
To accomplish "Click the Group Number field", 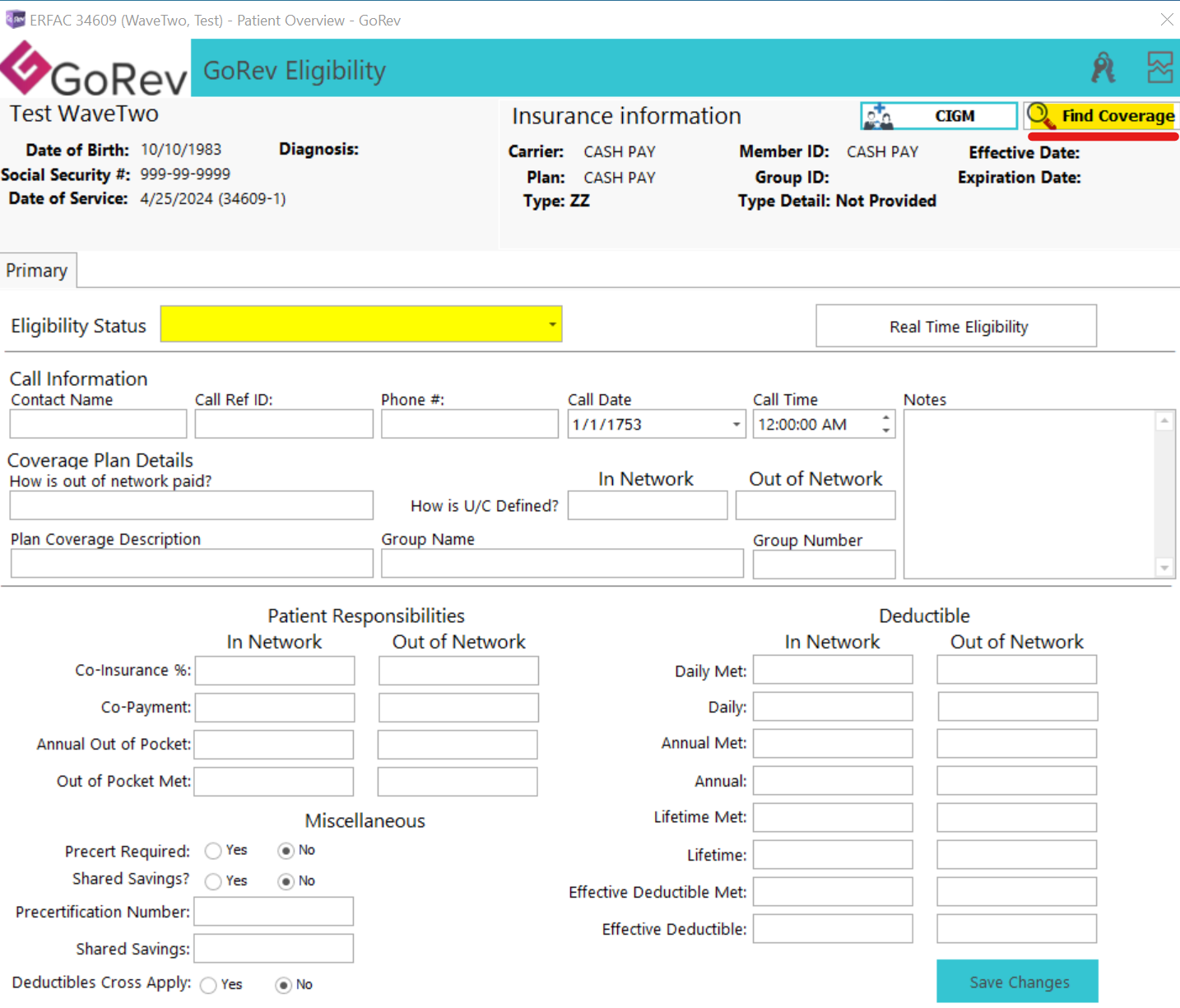I will (824, 564).
